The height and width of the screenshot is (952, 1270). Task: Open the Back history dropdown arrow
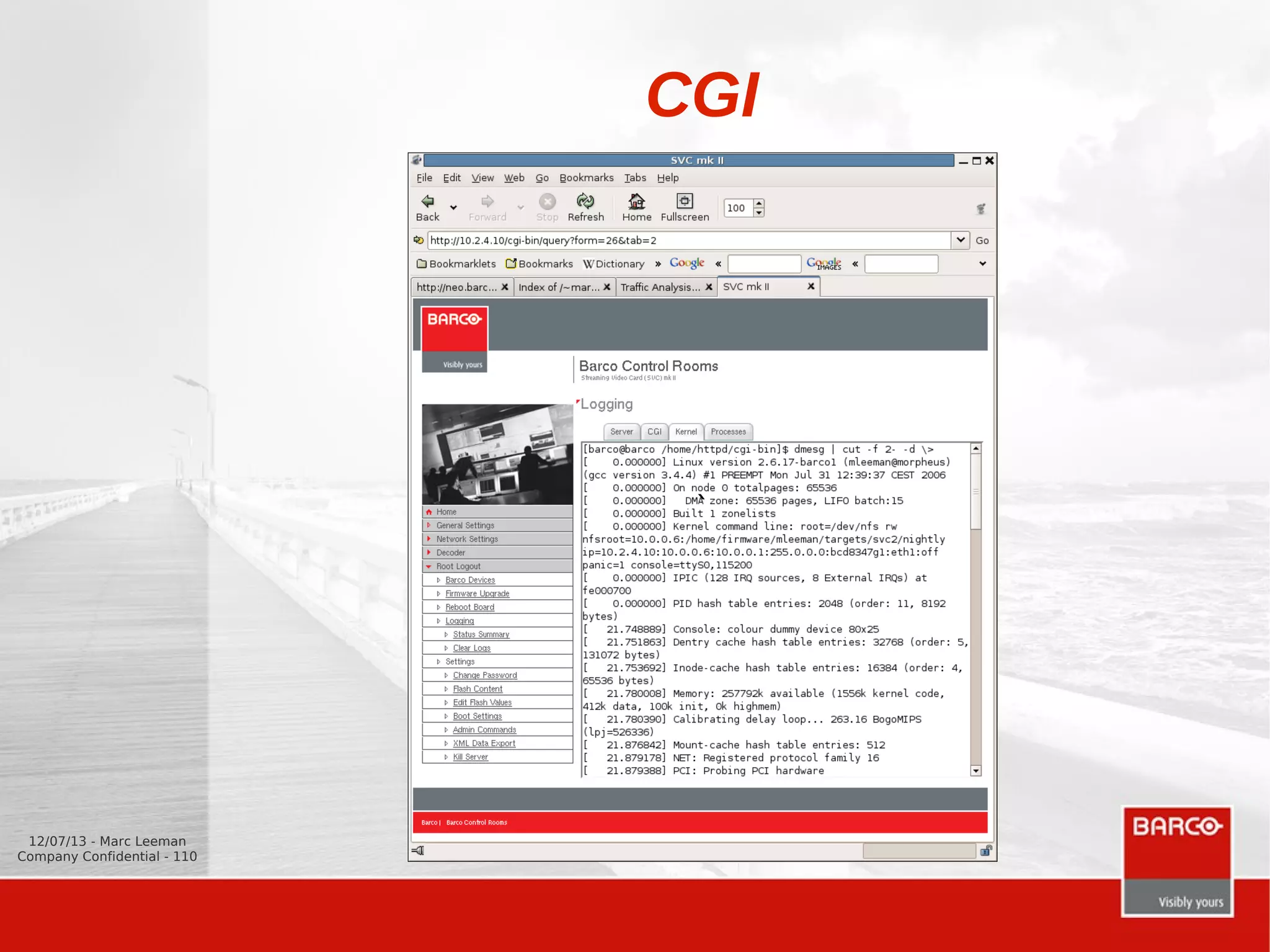(453, 208)
